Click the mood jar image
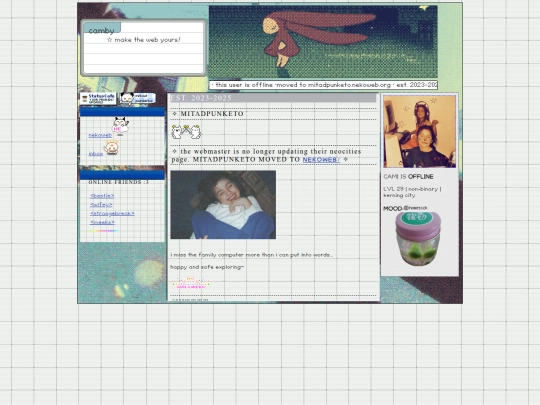540x405 pixels. [x=418, y=239]
